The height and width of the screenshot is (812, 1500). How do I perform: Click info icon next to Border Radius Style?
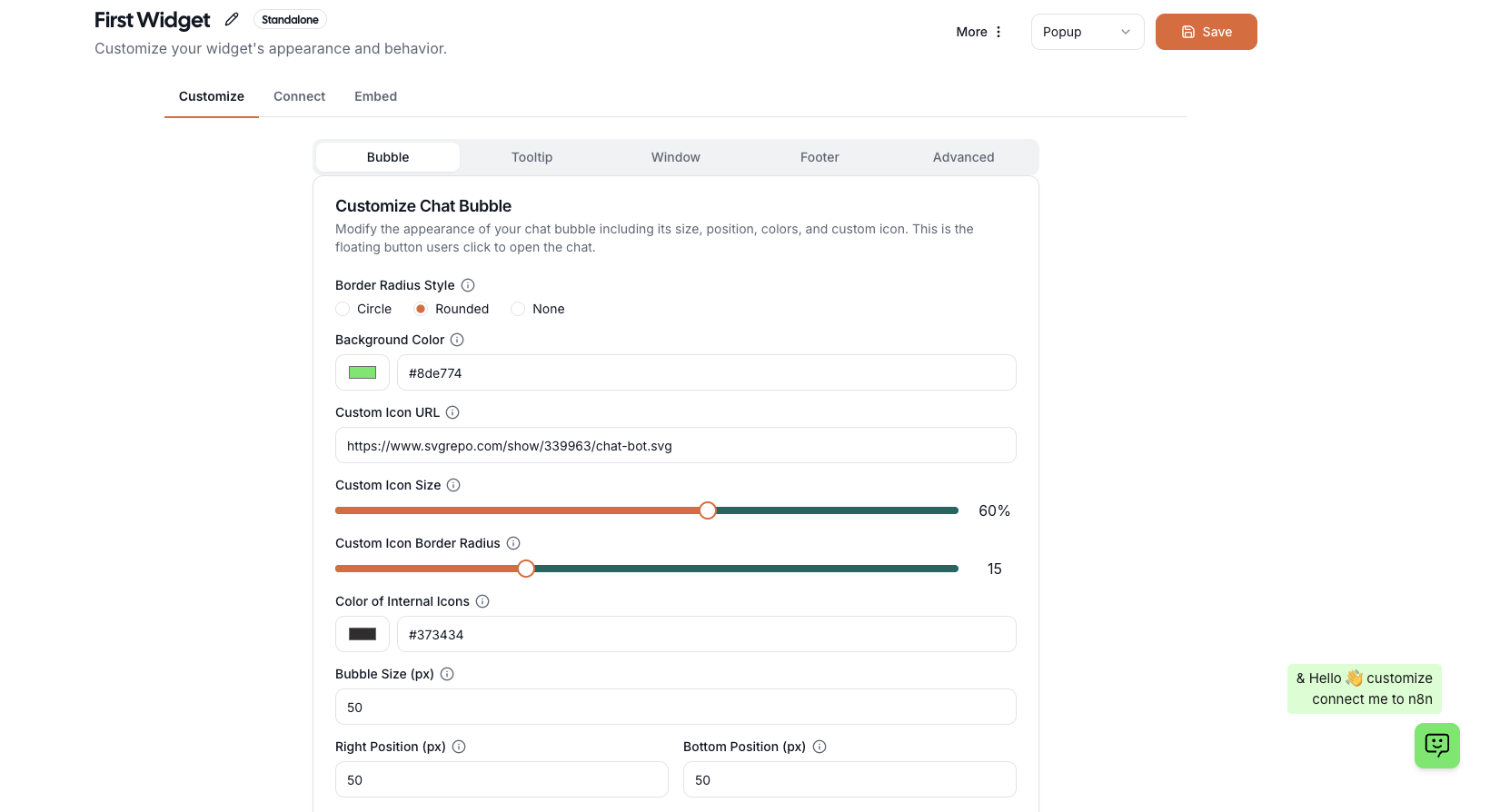tap(468, 285)
